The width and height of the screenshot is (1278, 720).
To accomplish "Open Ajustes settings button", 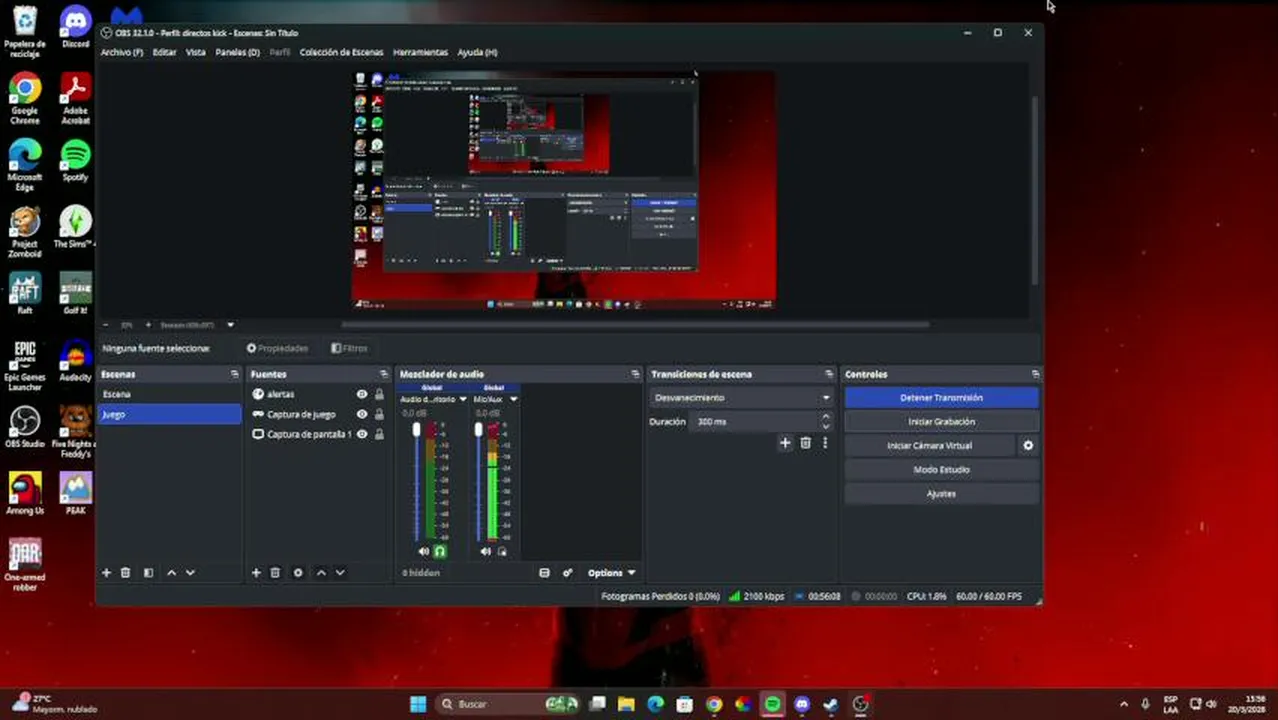I will [x=941, y=494].
